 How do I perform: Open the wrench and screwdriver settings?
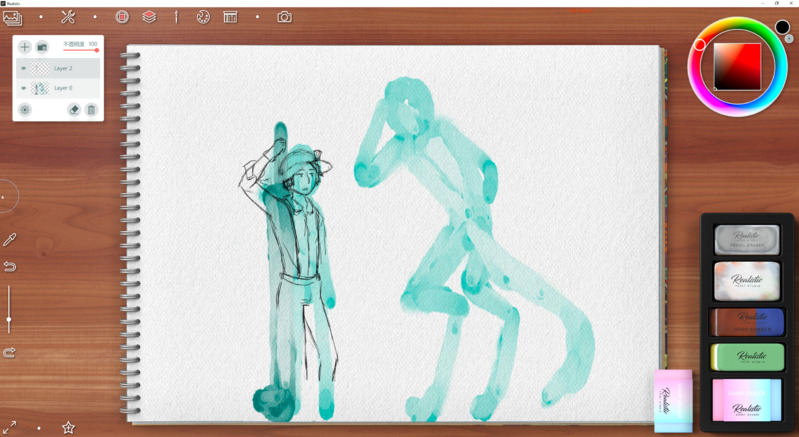pyautogui.click(x=68, y=17)
